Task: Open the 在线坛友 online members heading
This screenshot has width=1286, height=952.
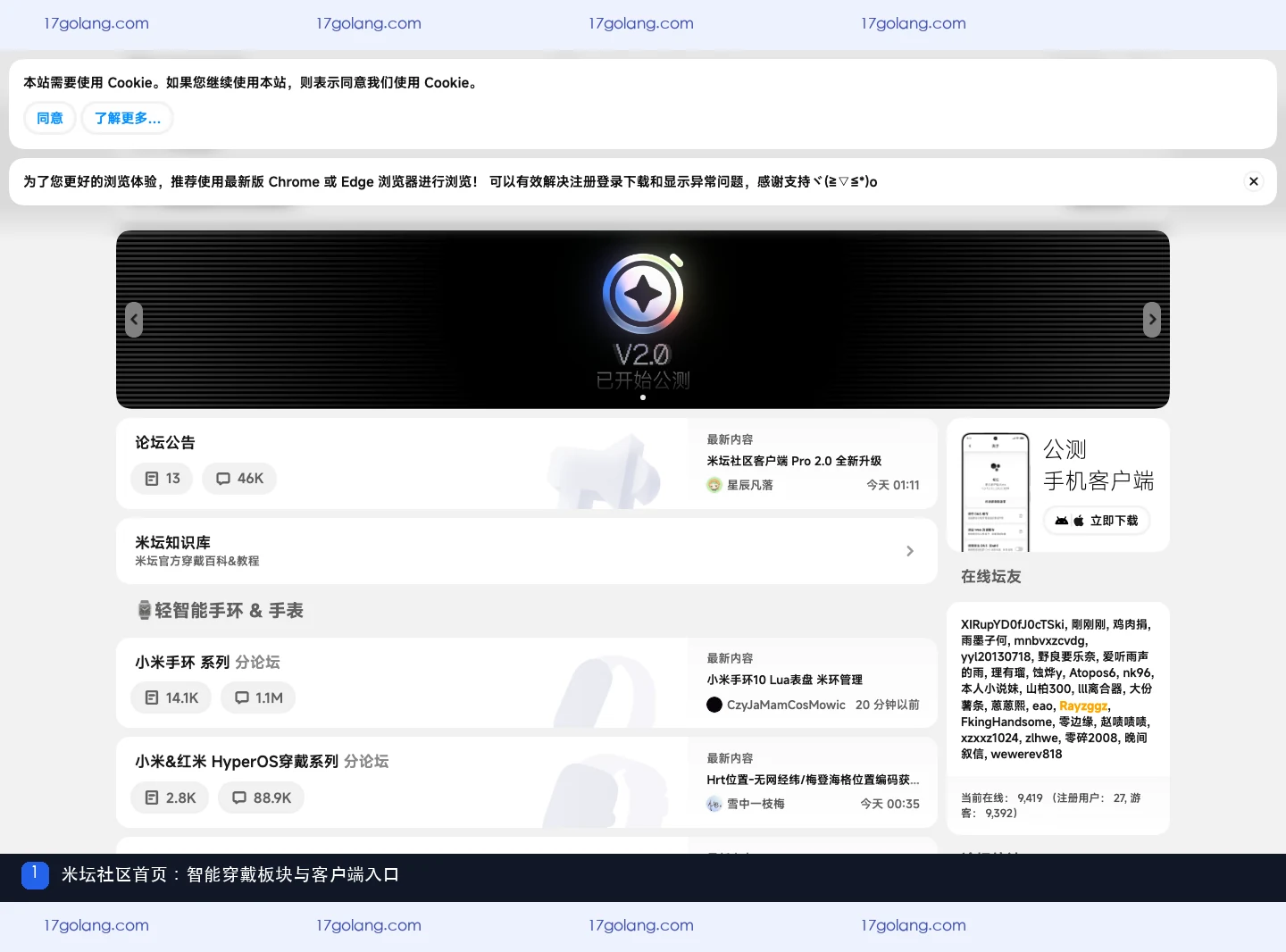Action: [991, 577]
